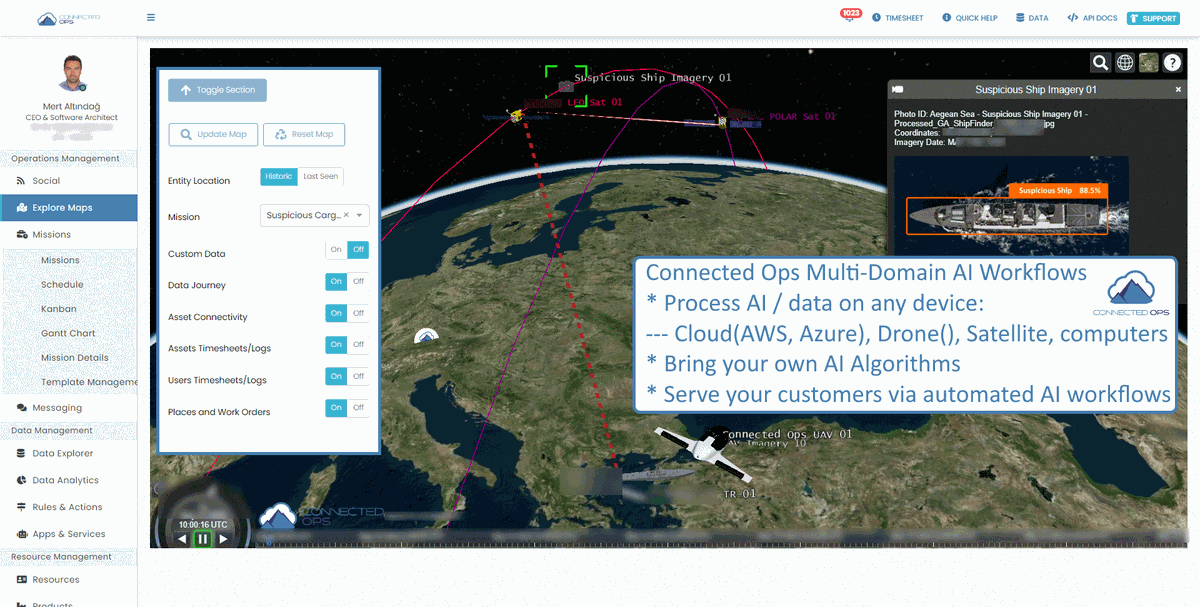Turn Data Journey off
Viewport: 1200px width, 607px height.
coord(358,281)
